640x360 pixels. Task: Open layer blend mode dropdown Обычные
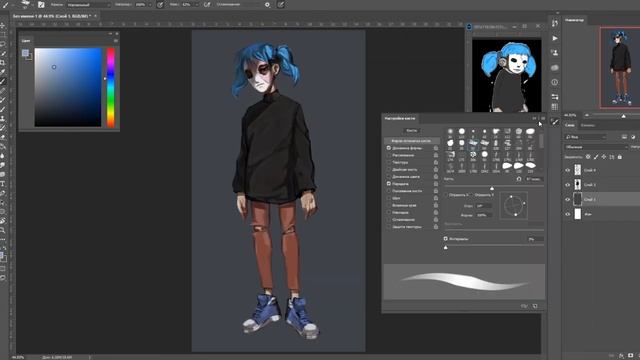596,147
